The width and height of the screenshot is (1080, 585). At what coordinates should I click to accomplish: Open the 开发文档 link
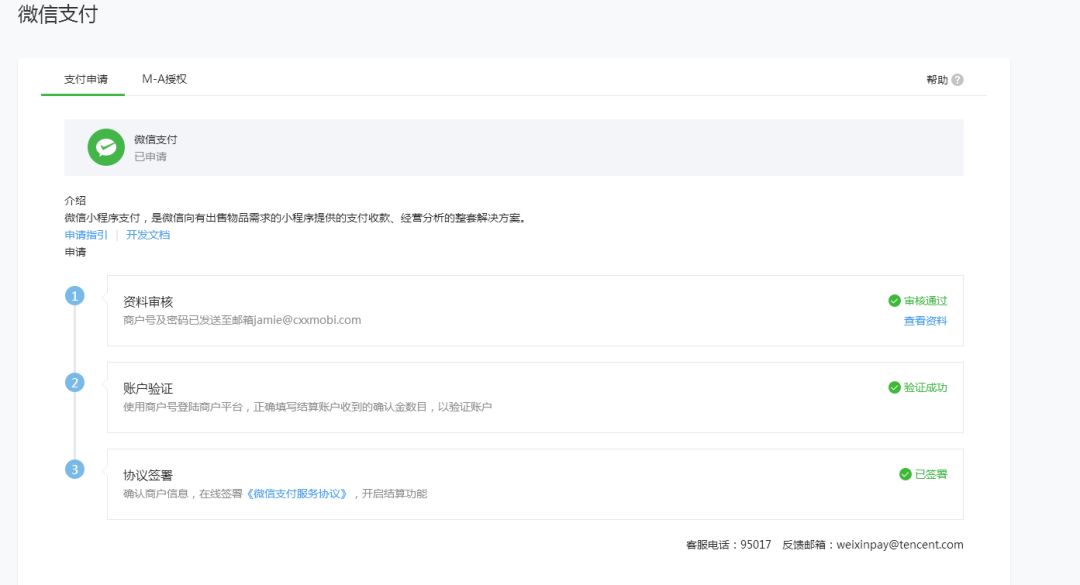[x=147, y=235]
